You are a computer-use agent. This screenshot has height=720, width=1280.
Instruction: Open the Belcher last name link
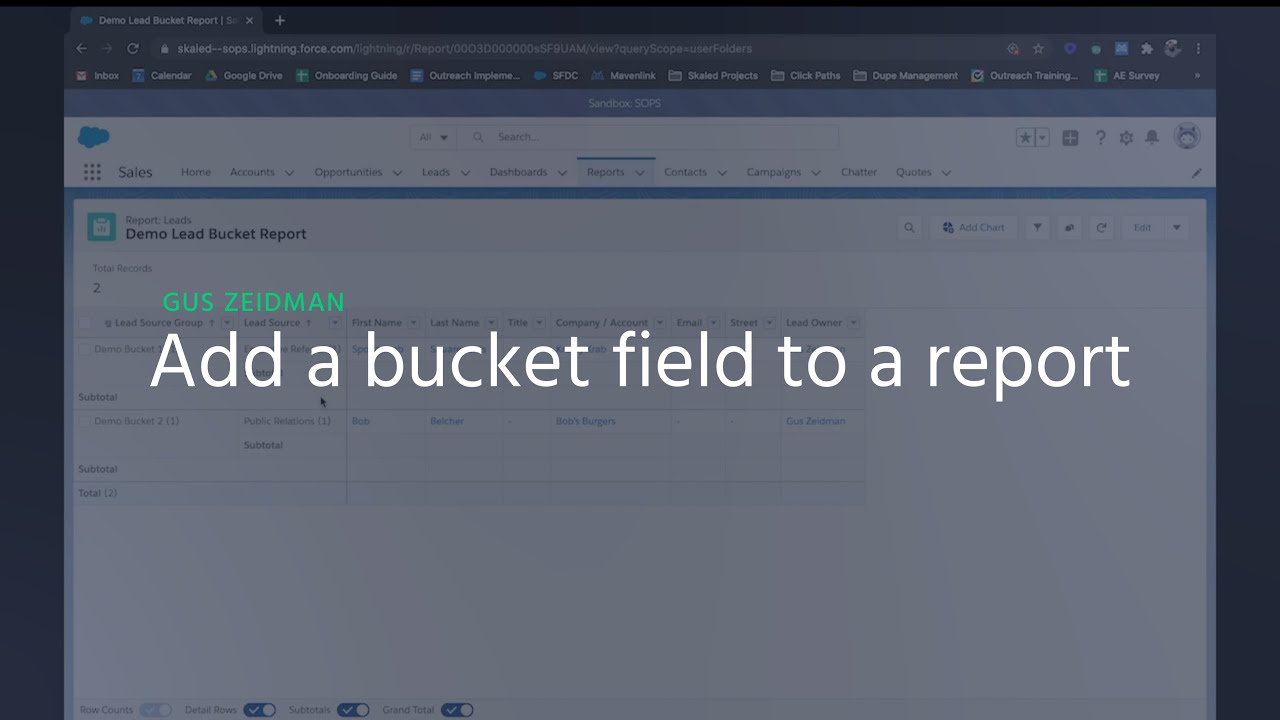(x=447, y=421)
